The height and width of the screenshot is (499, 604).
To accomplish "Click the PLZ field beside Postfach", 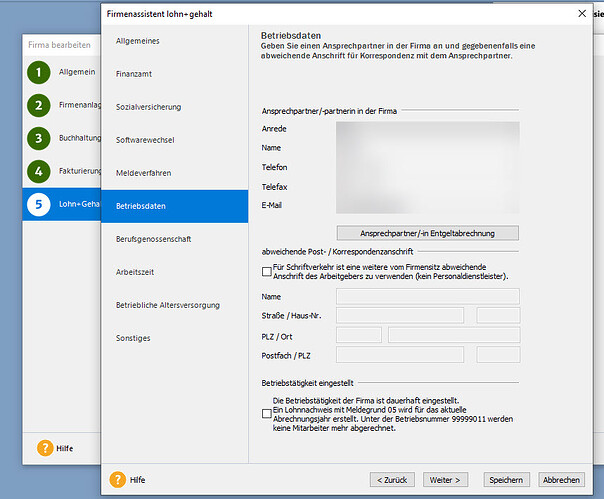I will (x=498, y=355).
